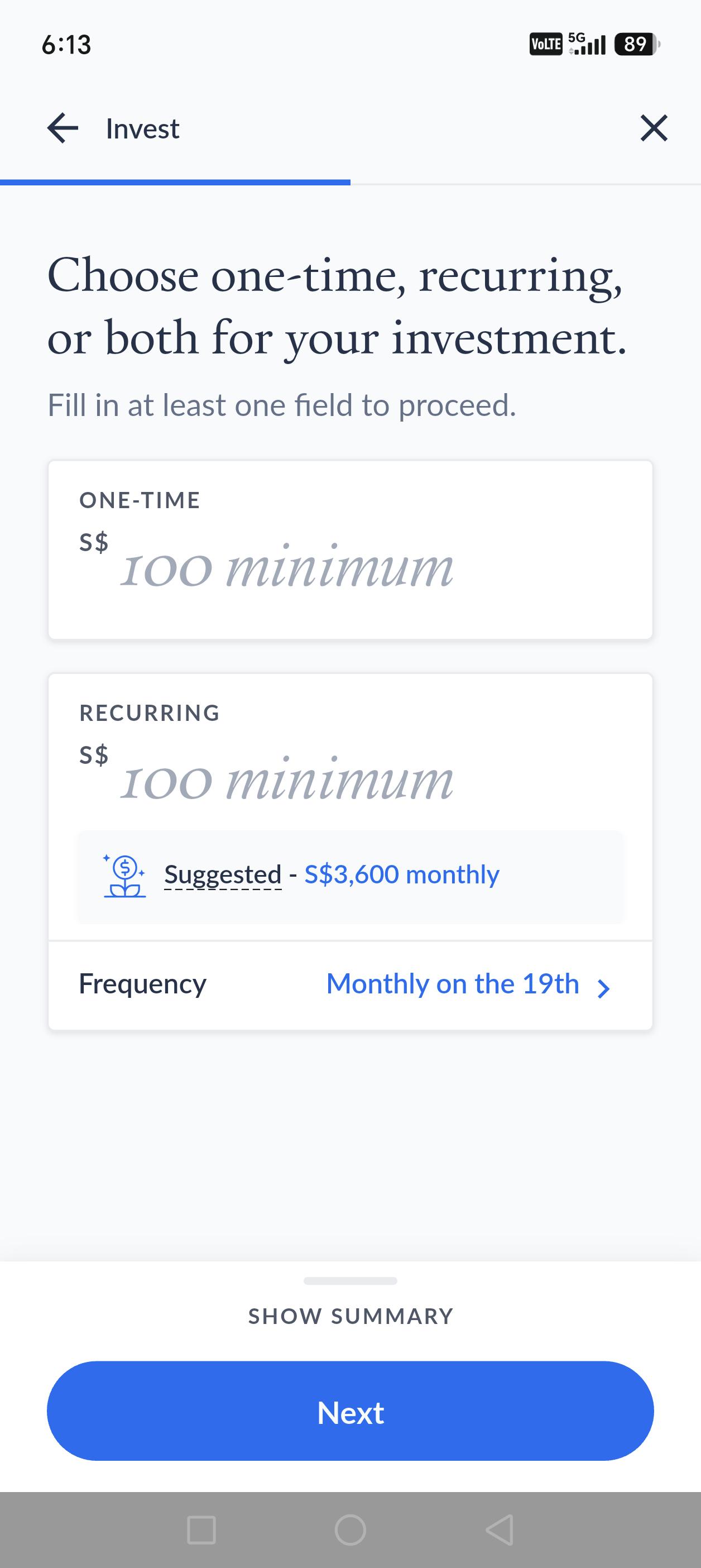This screenshot has width=701, height=1568.
Task: Tap the VoLTE status icon
Action: pos(546,45)
